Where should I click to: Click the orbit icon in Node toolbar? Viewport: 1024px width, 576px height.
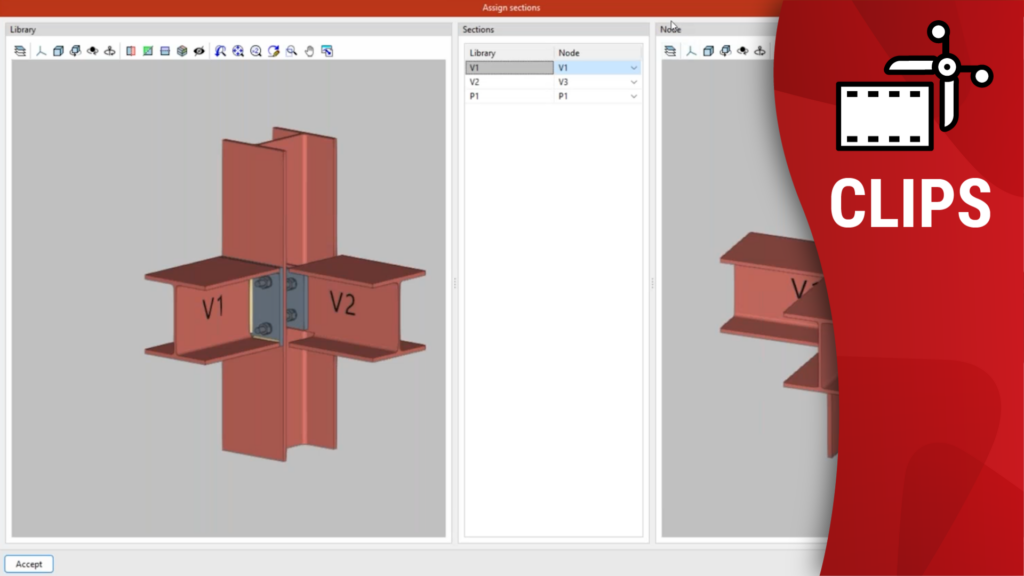tap(759, 51)
